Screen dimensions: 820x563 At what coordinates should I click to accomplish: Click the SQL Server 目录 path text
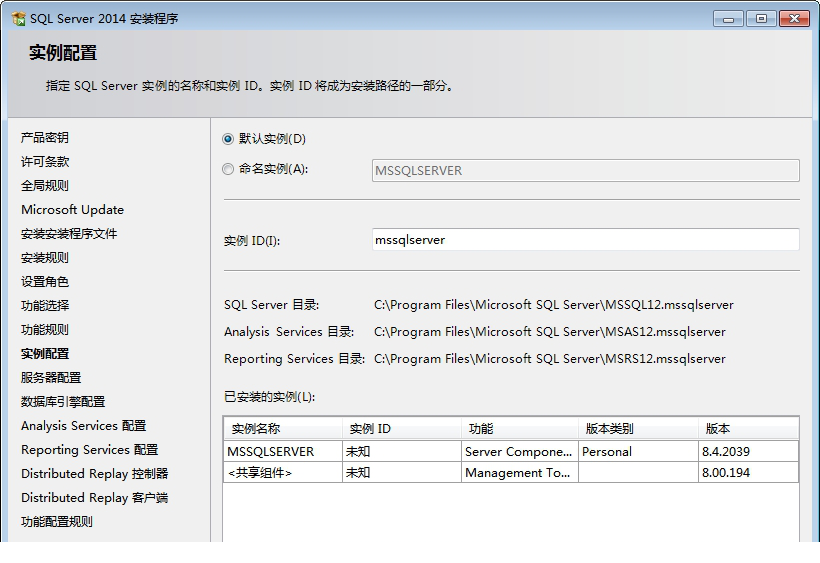(x=554, y=305)
